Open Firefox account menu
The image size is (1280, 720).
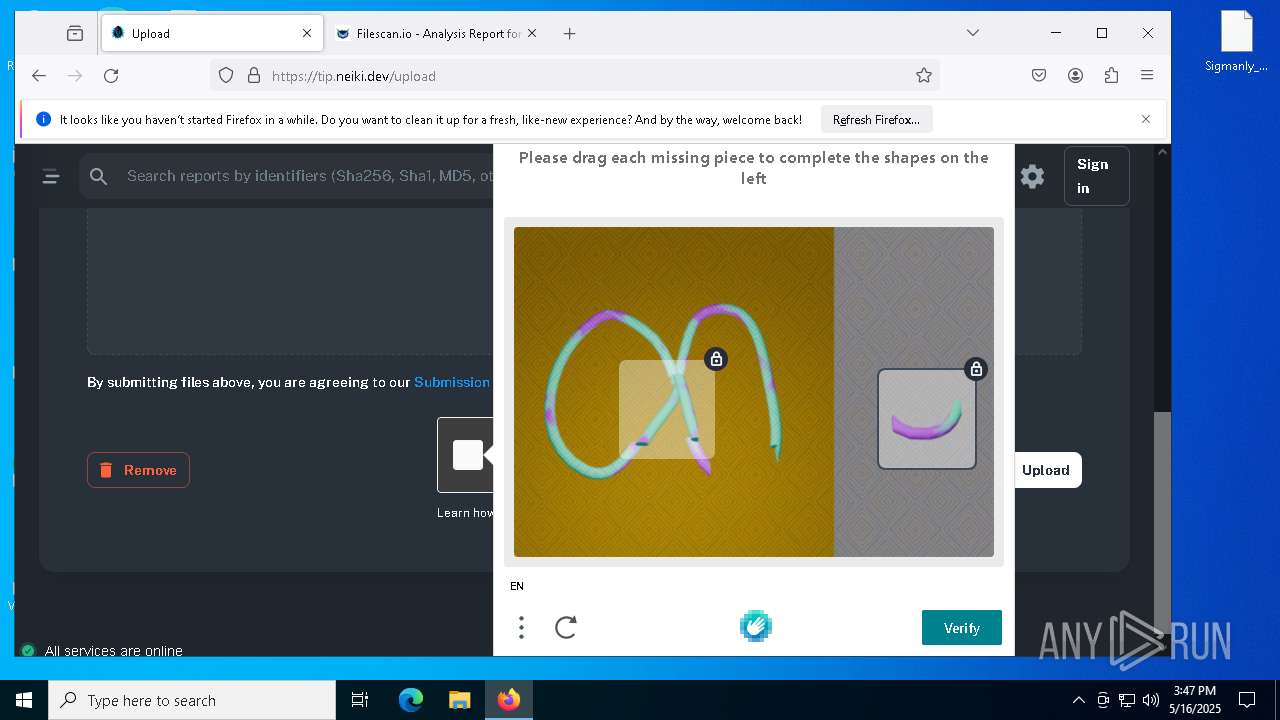[1075, 75]
